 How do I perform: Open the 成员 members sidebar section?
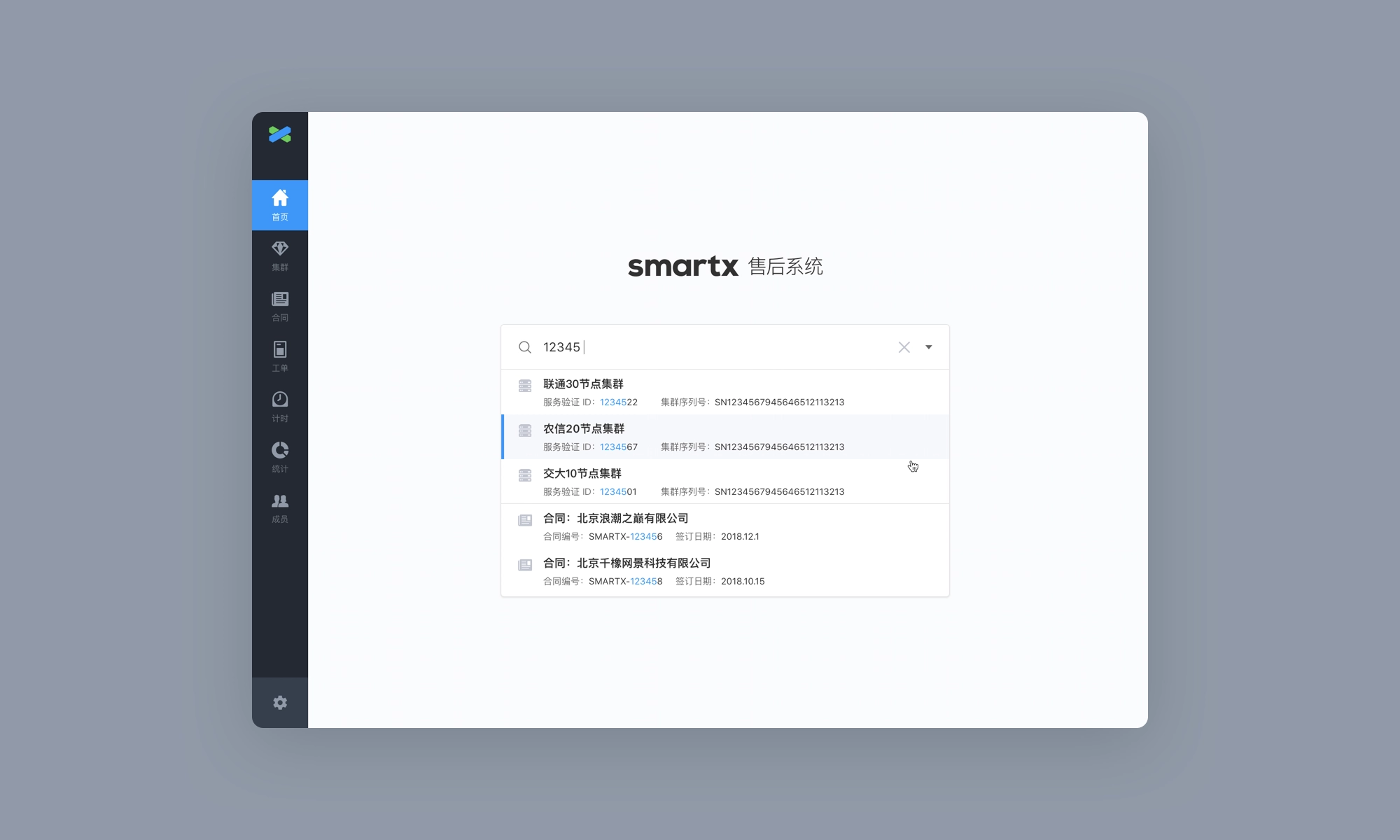click(x=279, y=507)
